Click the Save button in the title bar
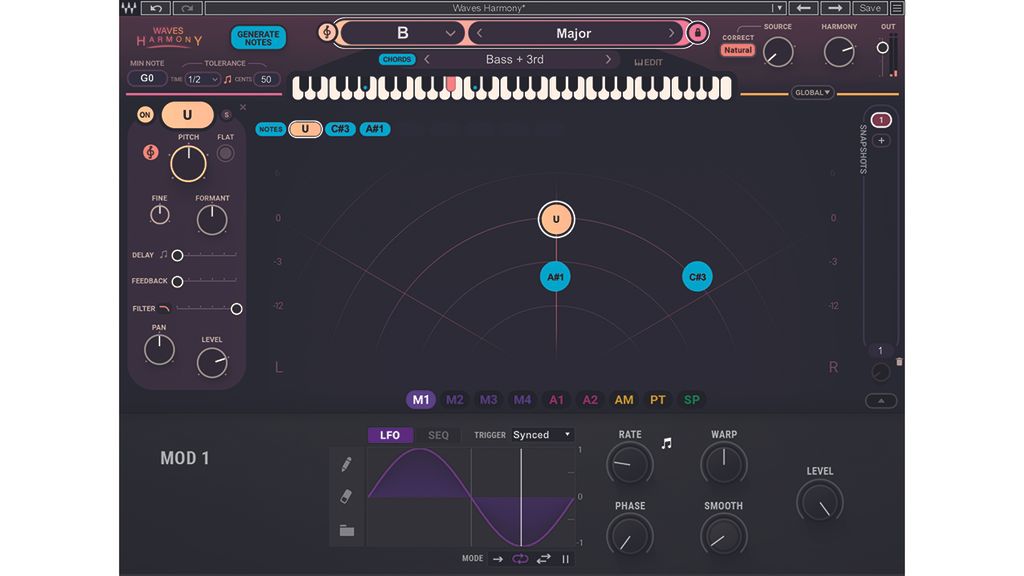Viewport: 1024px width, 576px height. click(869, 8)
